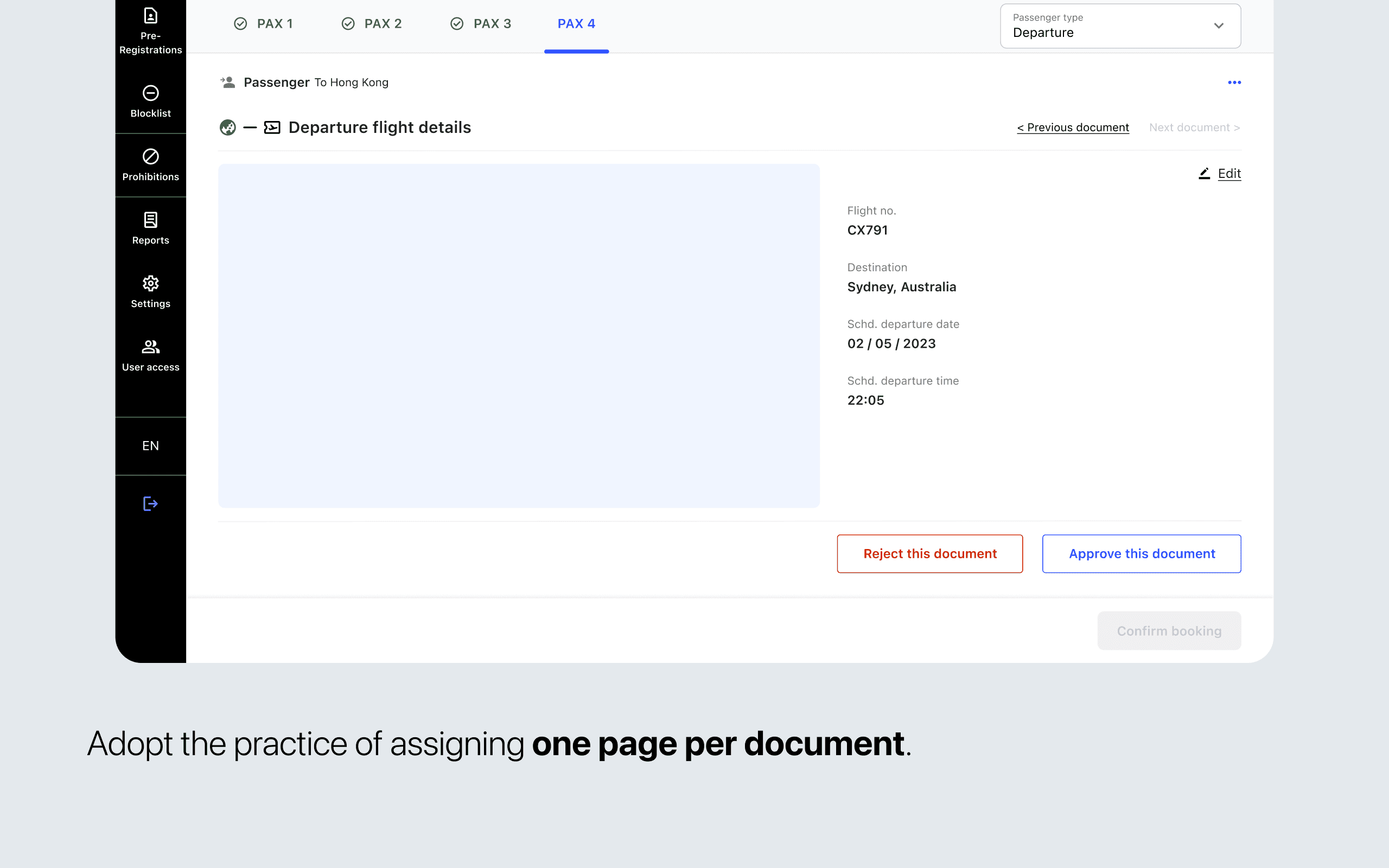The width and height of the screenshot is (1389, 868).
Task: Select the PAX 2 tab
Action: pyautogui.click(x=372, y=24)
